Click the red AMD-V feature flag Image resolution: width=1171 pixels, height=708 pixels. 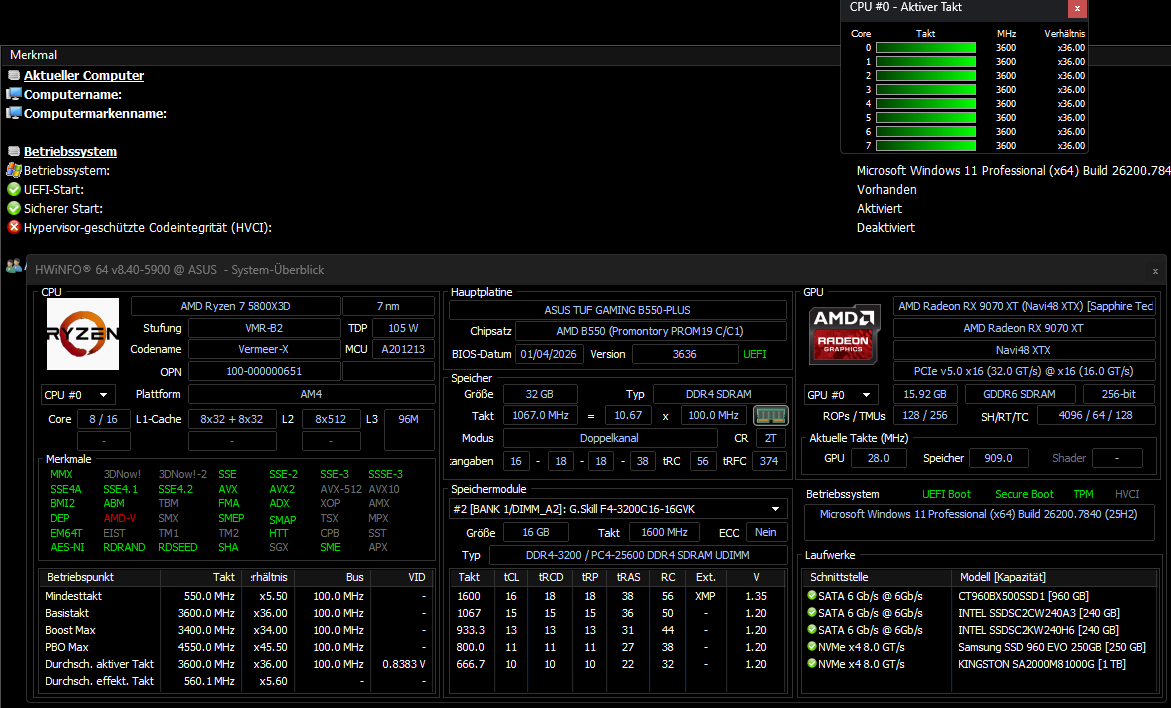point(119,518)
